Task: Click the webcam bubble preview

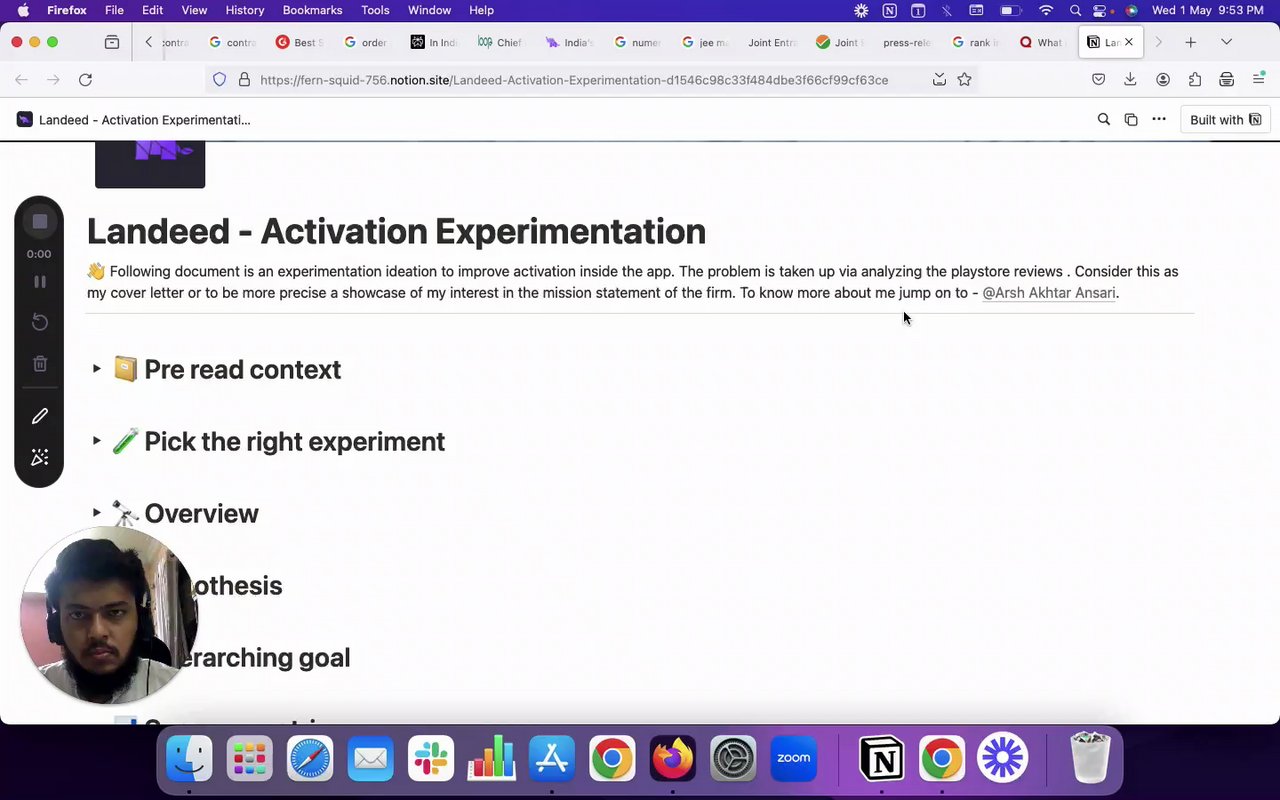Action: (x=108, y=615)
